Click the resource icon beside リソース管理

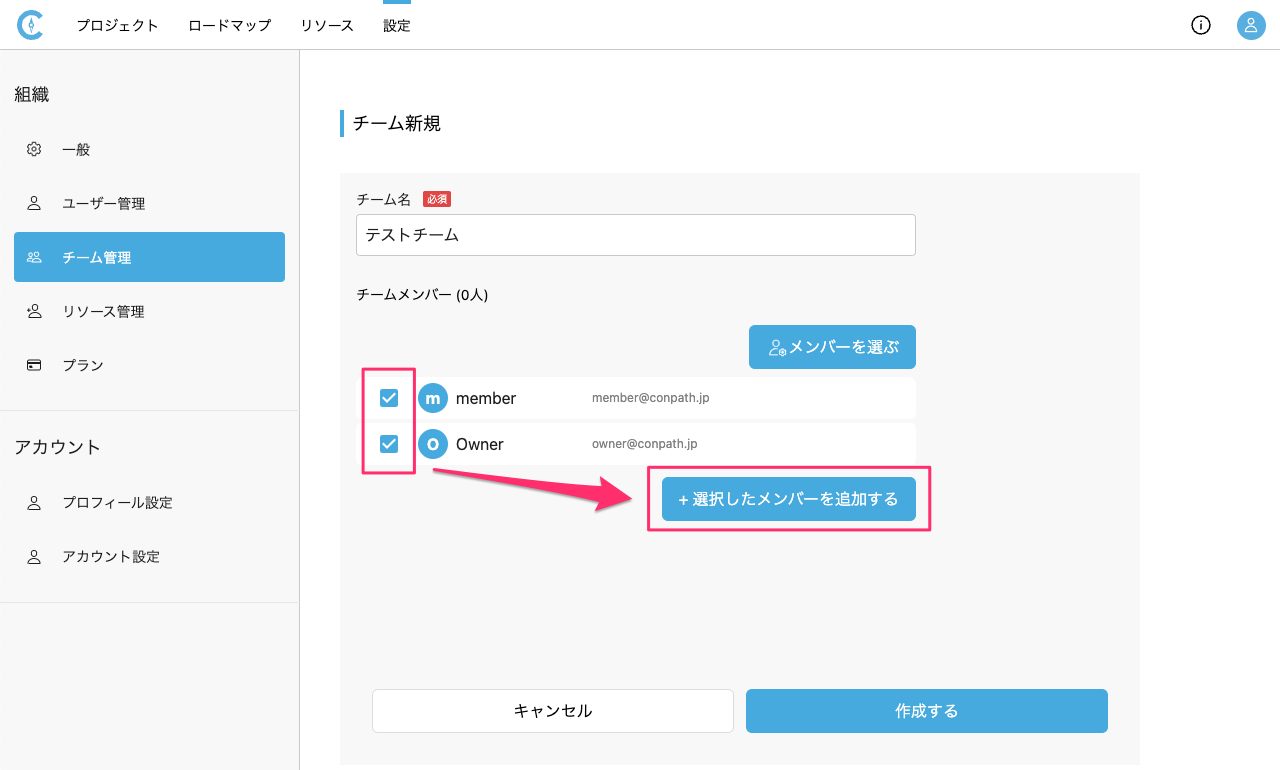coord(34,311)
